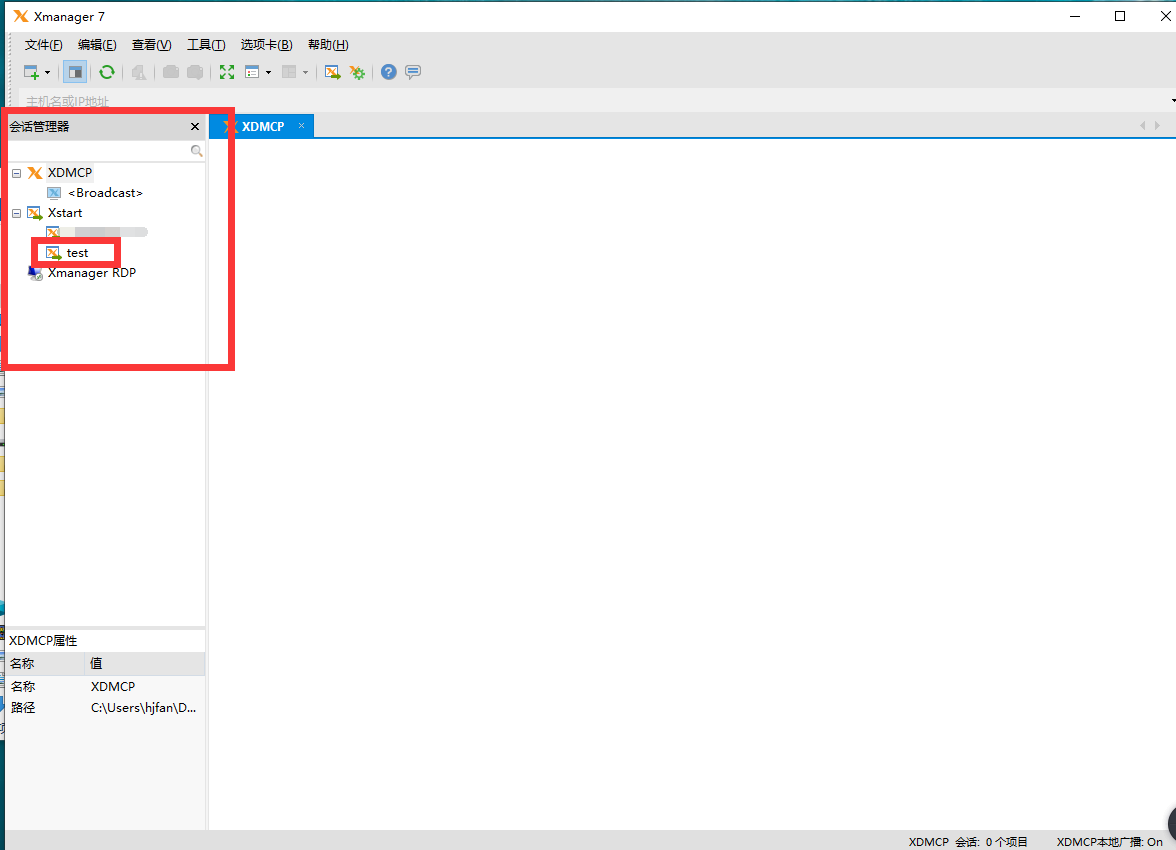
Task: Select the full screen toolbar icon
Action: pyautogui.click(x=227, y=72)
